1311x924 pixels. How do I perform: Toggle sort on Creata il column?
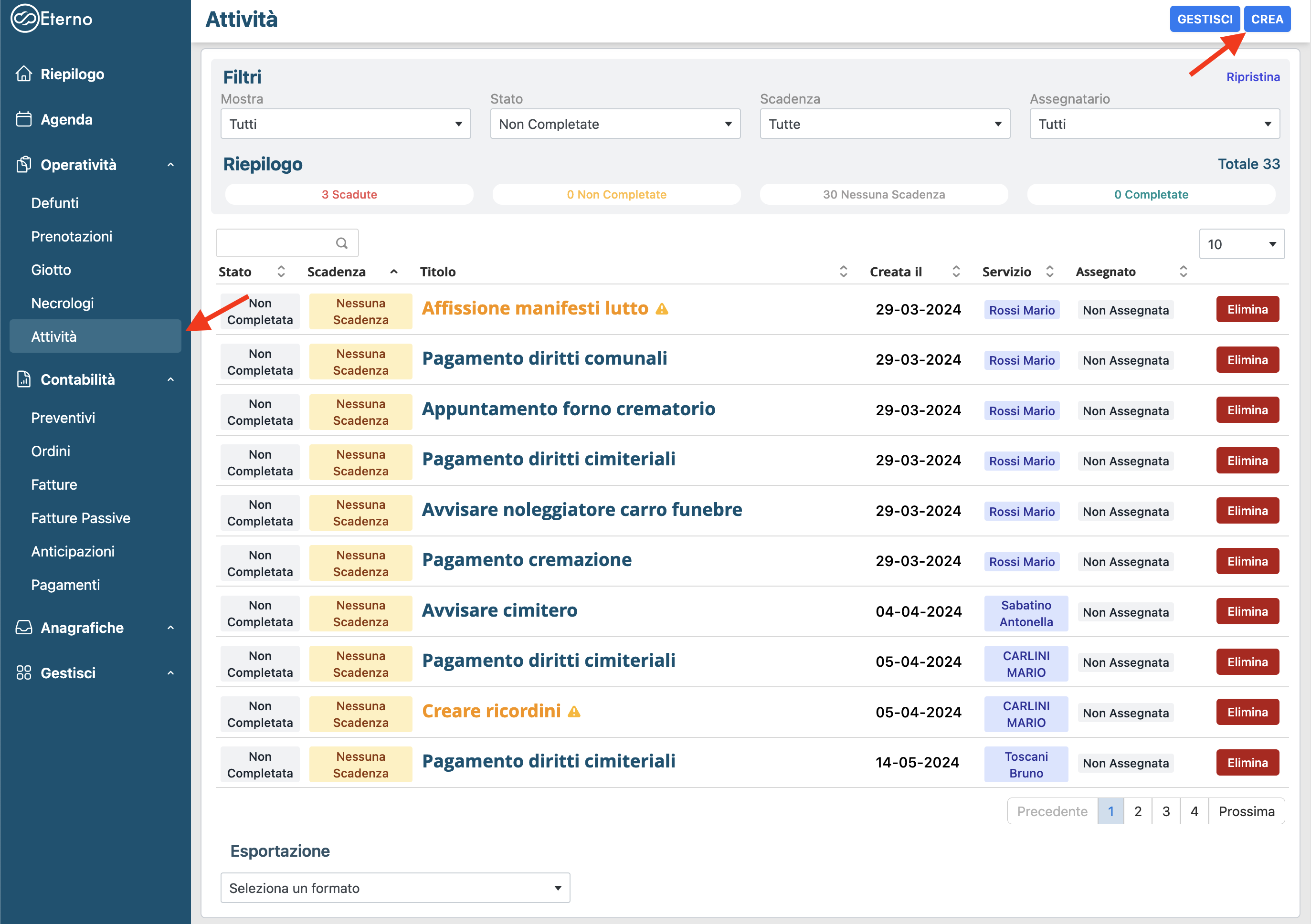(956, 272)
